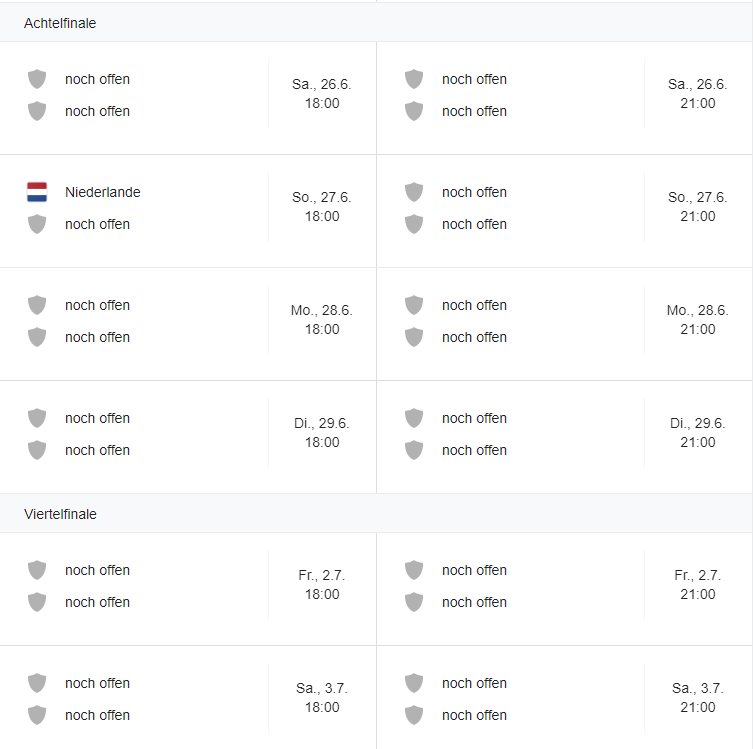Open the Di., 29.6. 18:00 match time
Viewport: 753px width, 749px height.
(x=322, y=433)
